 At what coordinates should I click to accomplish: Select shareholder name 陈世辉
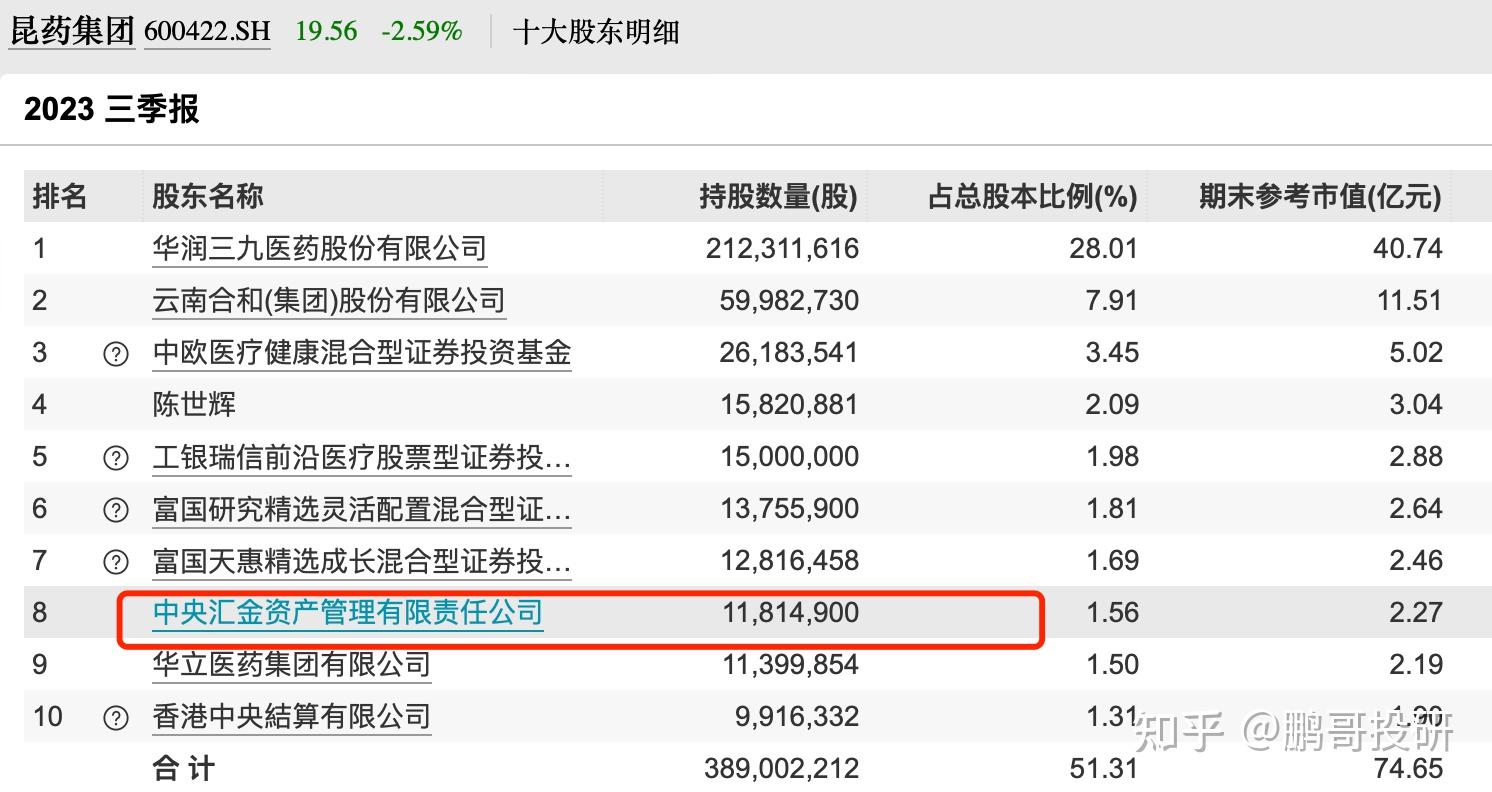tap(194, 404)
